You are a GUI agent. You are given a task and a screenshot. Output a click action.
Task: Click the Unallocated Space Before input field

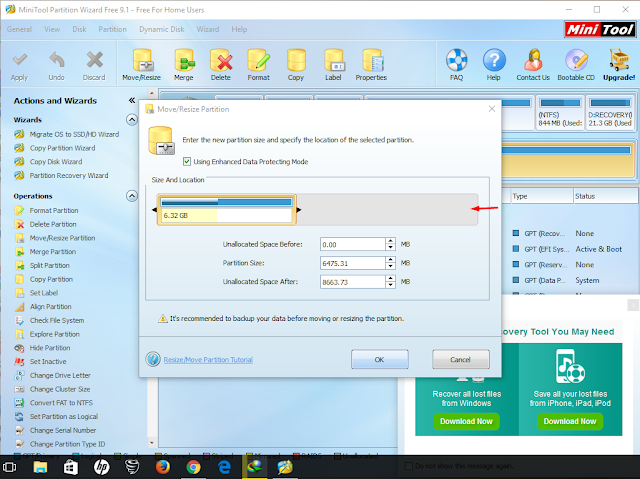pyautogui.click(x=353, y=244)
